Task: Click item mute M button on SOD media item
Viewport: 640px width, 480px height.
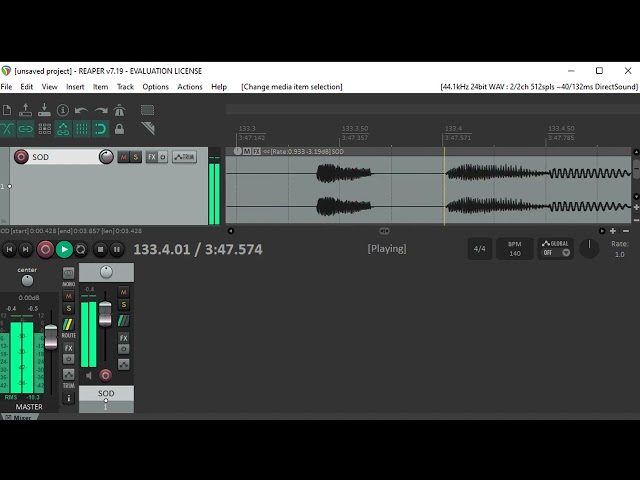Action: point(247,151)
